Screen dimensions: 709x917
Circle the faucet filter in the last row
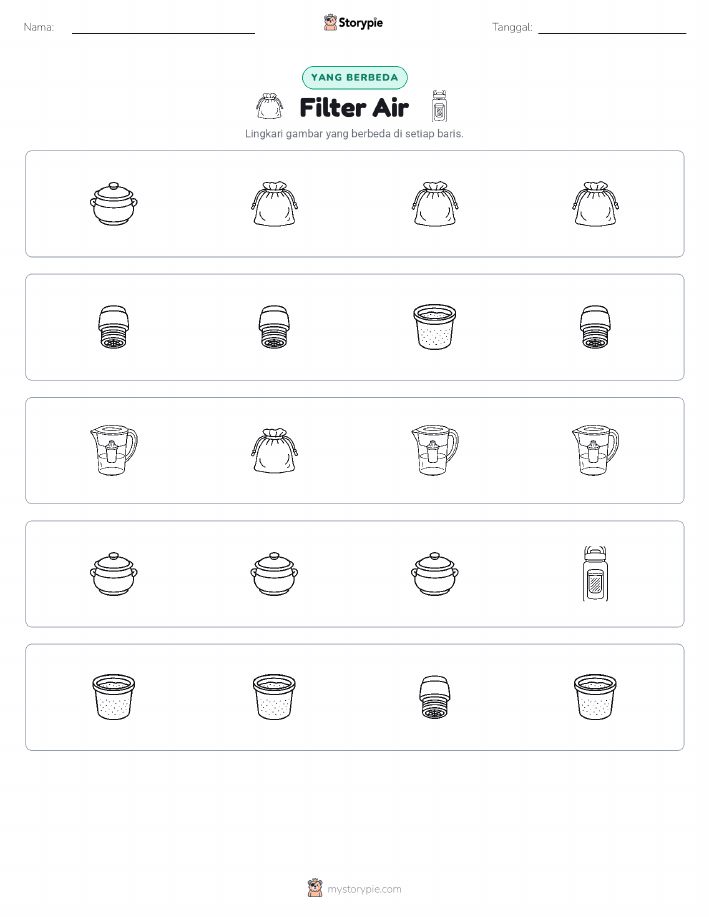pos(435,697)
